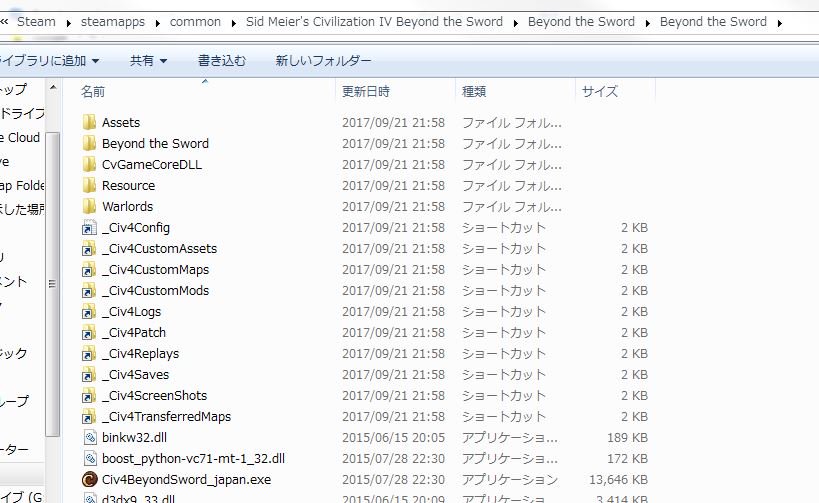Click the _Civ4Patch shortcut icon
The height and width of the screenshot is (503, 819).
(x=89, y=333)
